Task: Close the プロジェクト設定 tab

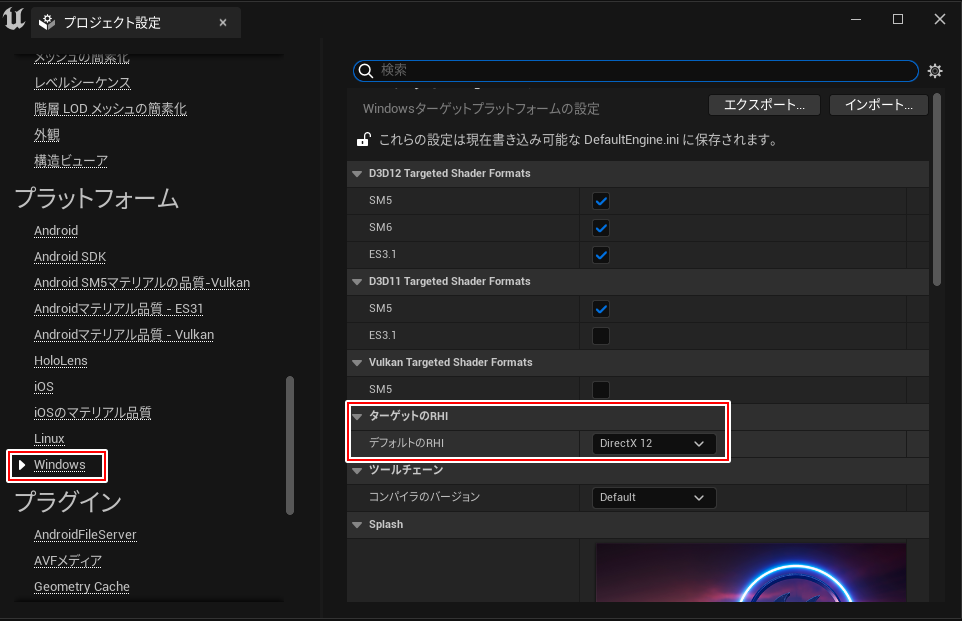Action: pos(222,22)
